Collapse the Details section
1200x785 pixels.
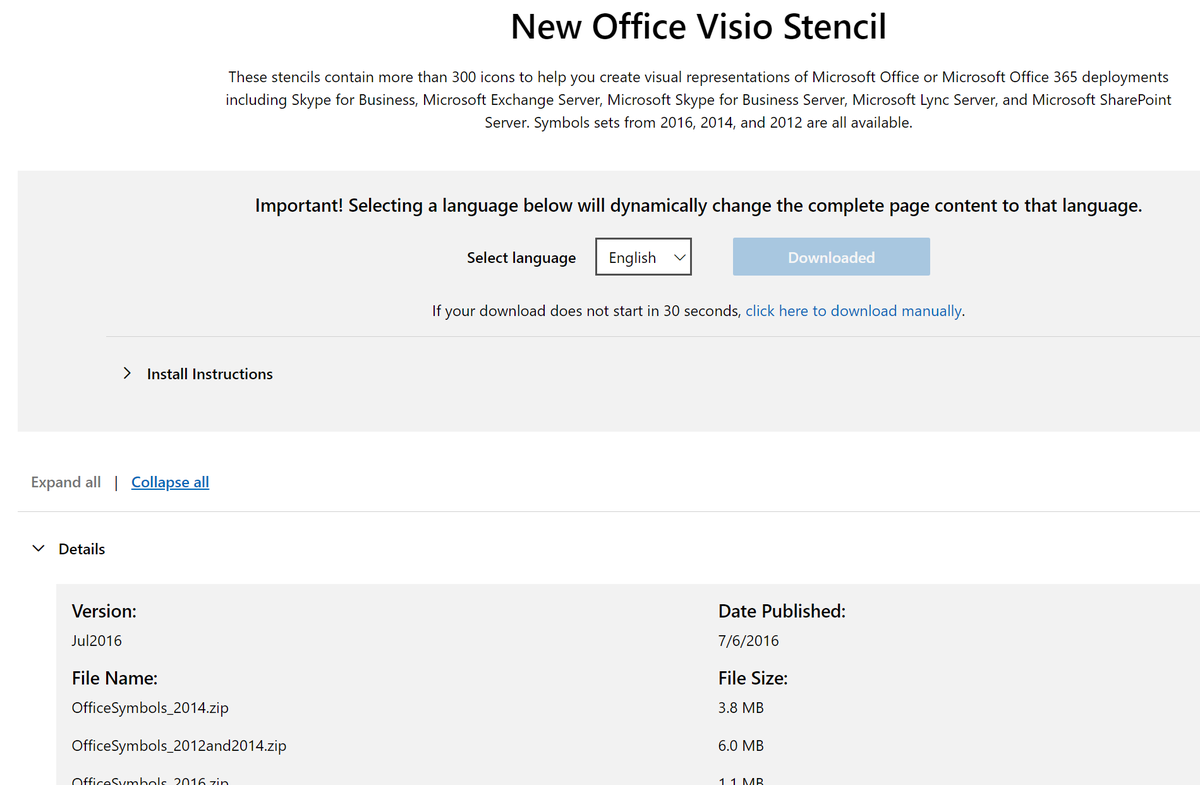point(68,549)
